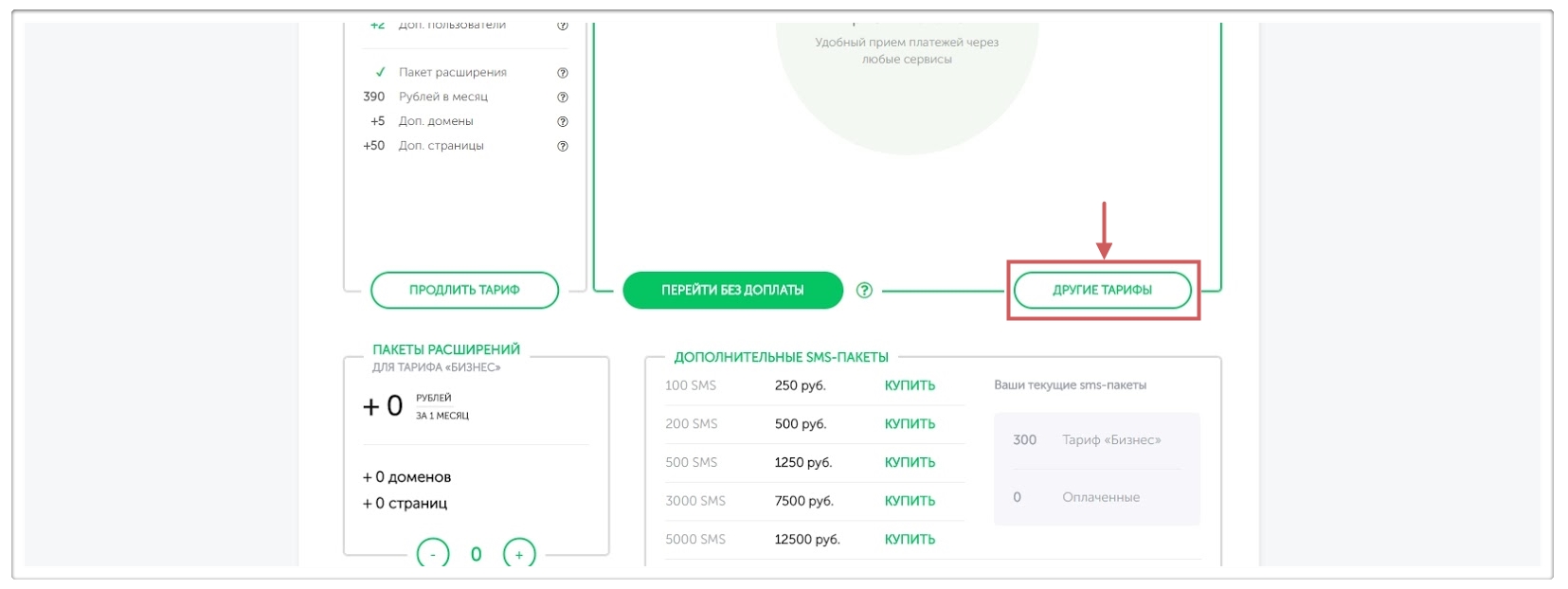Click the Продлить тариф button

[464, 290]
